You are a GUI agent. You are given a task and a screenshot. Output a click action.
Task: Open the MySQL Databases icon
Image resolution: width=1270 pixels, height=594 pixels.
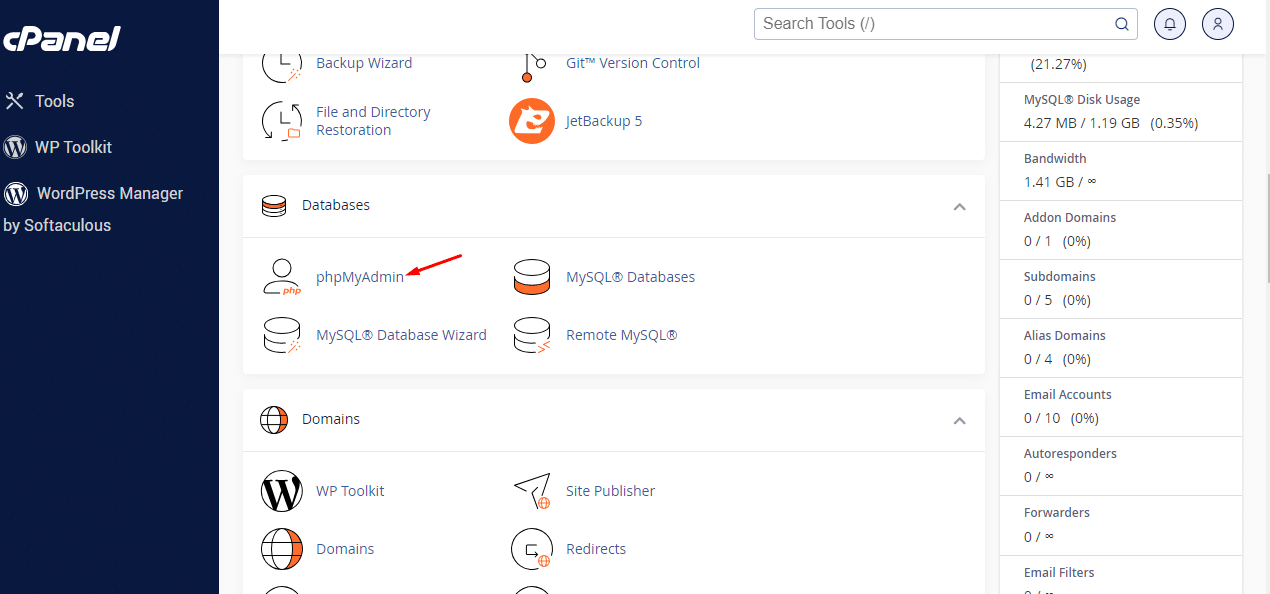point(532,277)
